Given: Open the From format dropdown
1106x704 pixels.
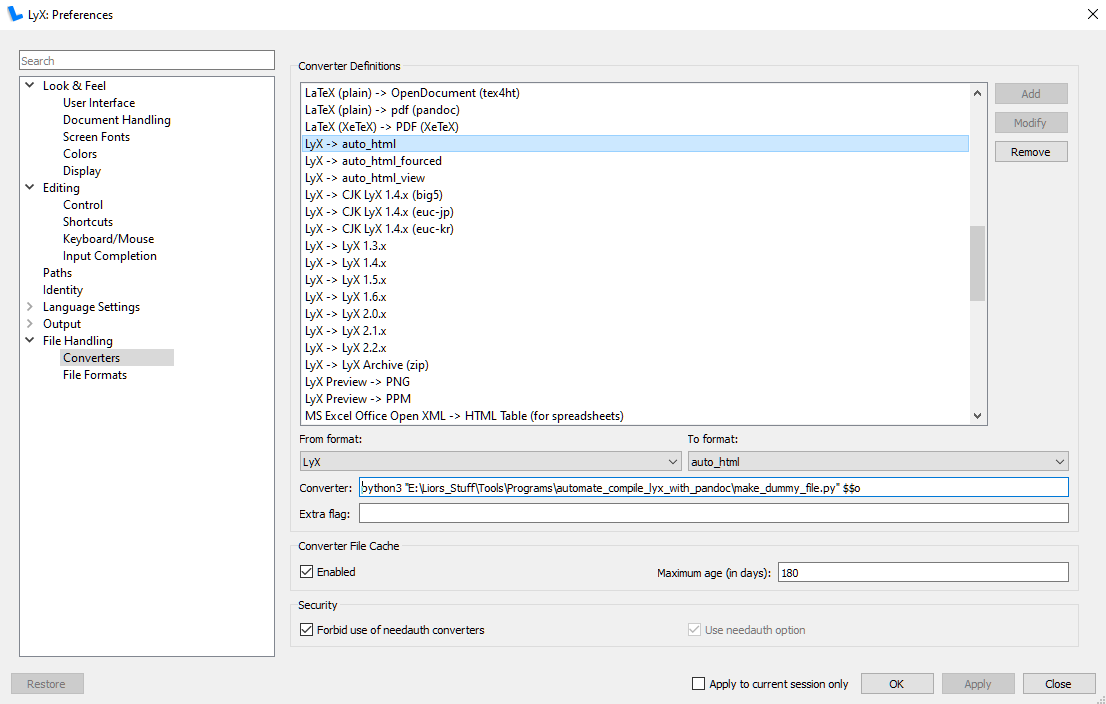Looking at the screenshot, I should click(x=490, y=461).
